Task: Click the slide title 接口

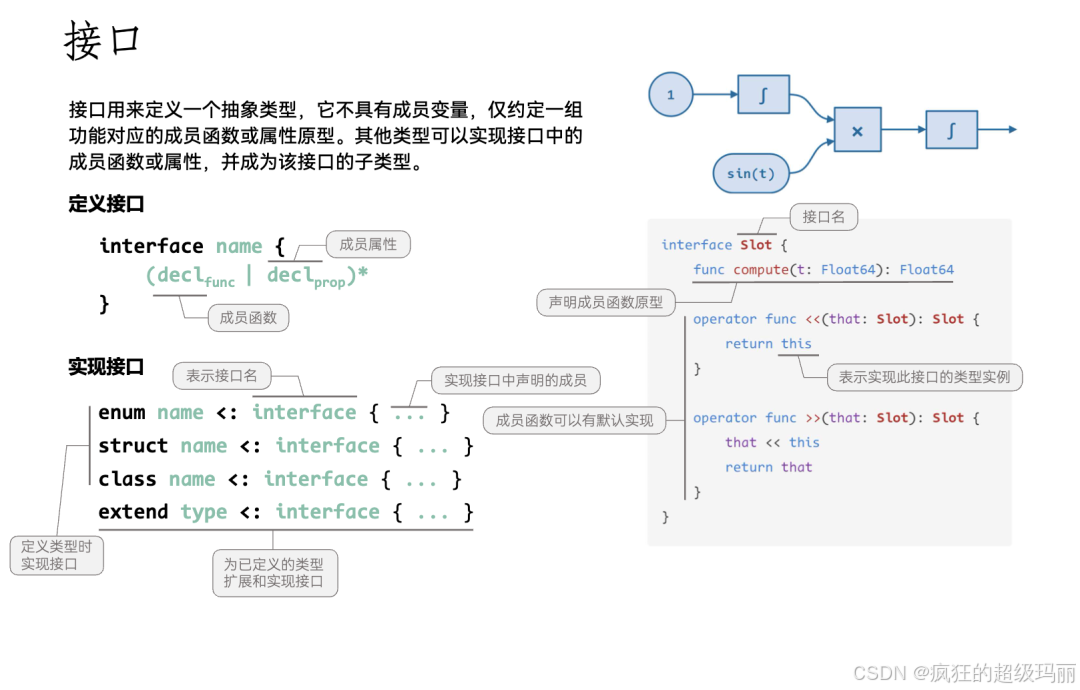Action: (x=102, y=40)
